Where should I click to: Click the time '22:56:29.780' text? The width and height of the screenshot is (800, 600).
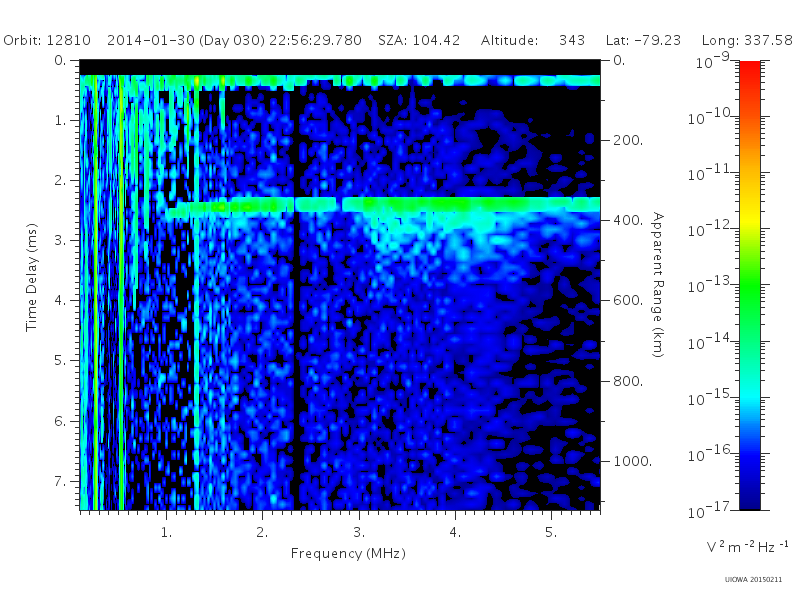pyautogui.click(x=315, y=40)
